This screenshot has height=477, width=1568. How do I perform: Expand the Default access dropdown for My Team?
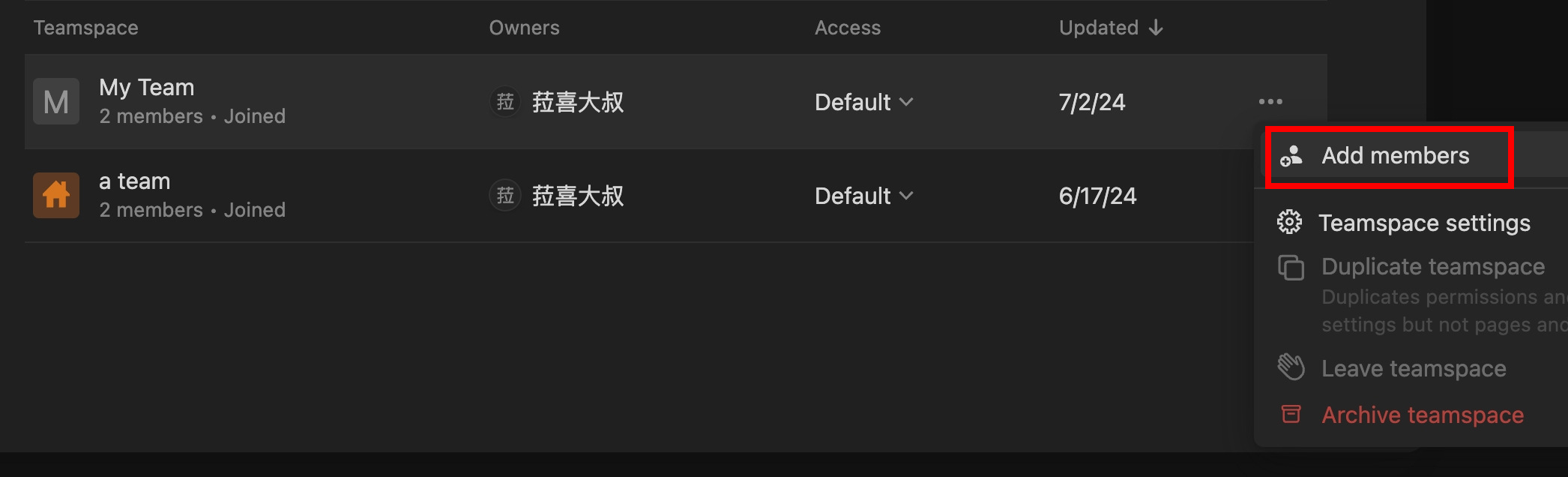coord(863,102)
